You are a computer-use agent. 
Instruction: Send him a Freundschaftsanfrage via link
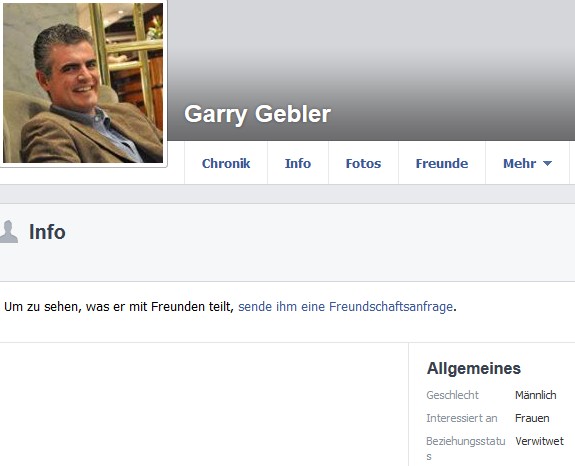pos(345,307)
